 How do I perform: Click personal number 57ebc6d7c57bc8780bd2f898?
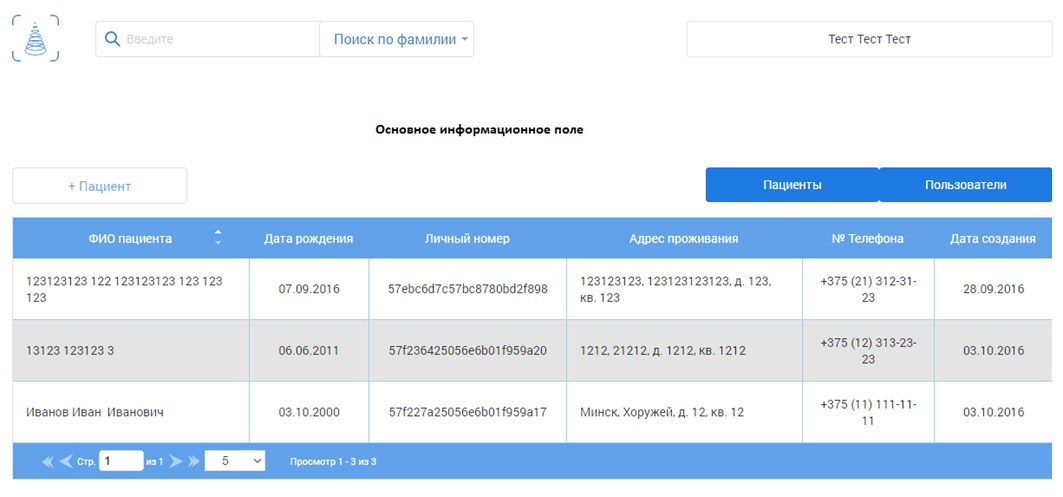(x=467, y=289)
